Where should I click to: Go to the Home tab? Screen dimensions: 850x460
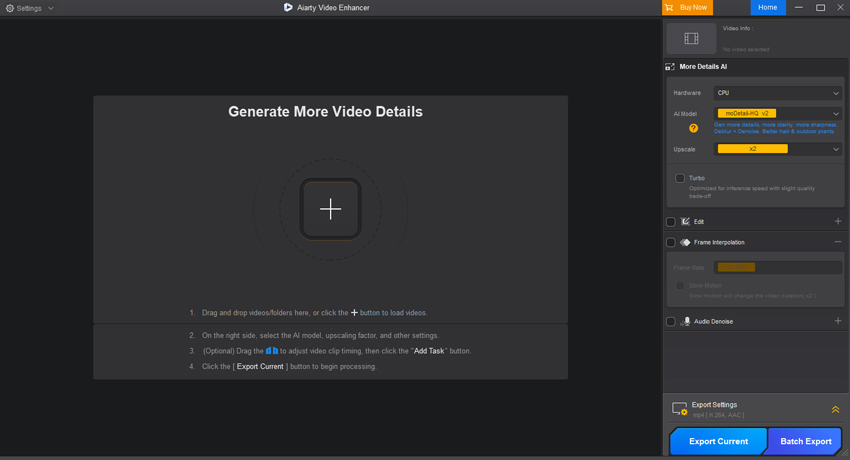[767, 8]
